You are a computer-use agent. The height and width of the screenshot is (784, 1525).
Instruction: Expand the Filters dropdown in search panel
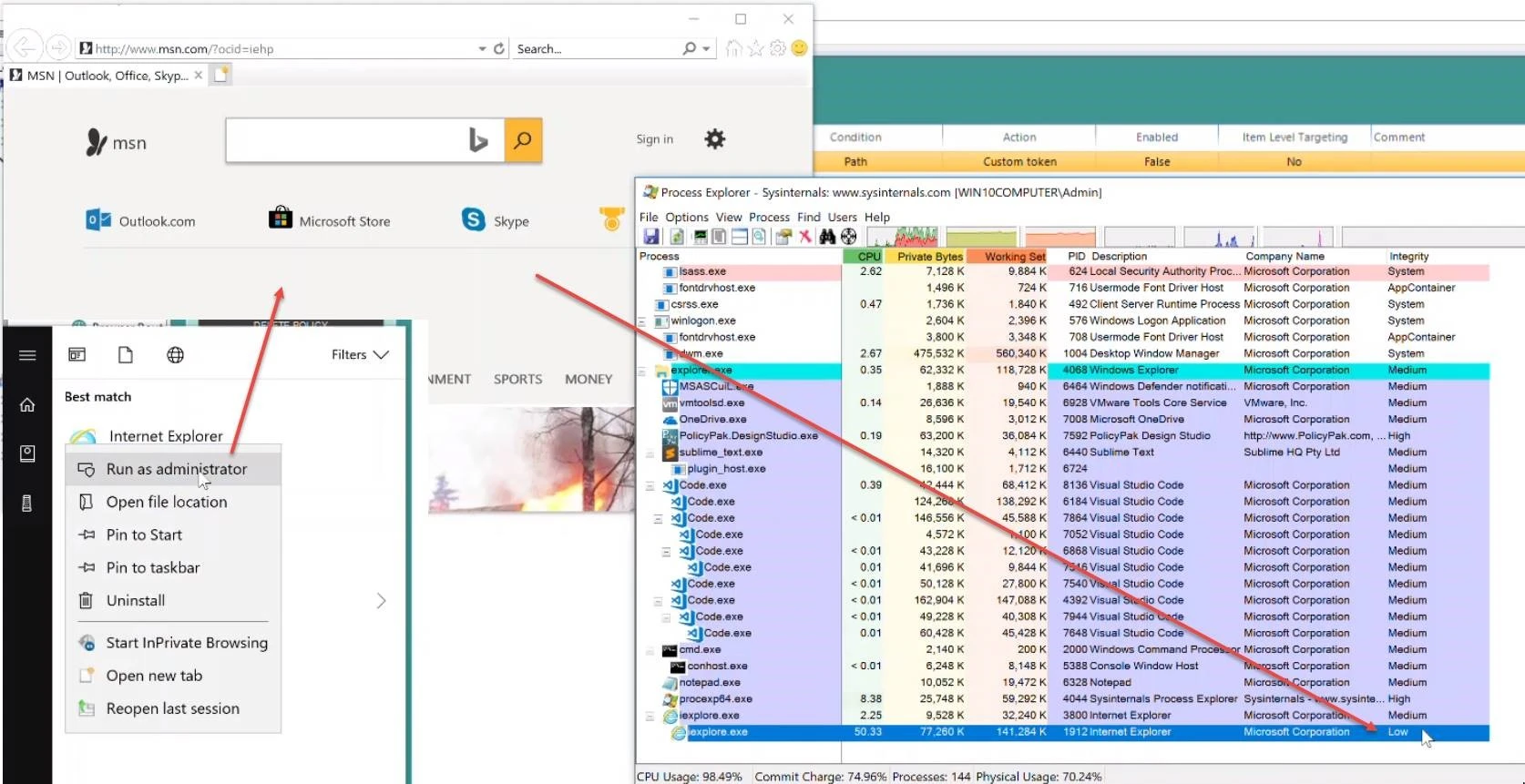(x=360, y=355)
